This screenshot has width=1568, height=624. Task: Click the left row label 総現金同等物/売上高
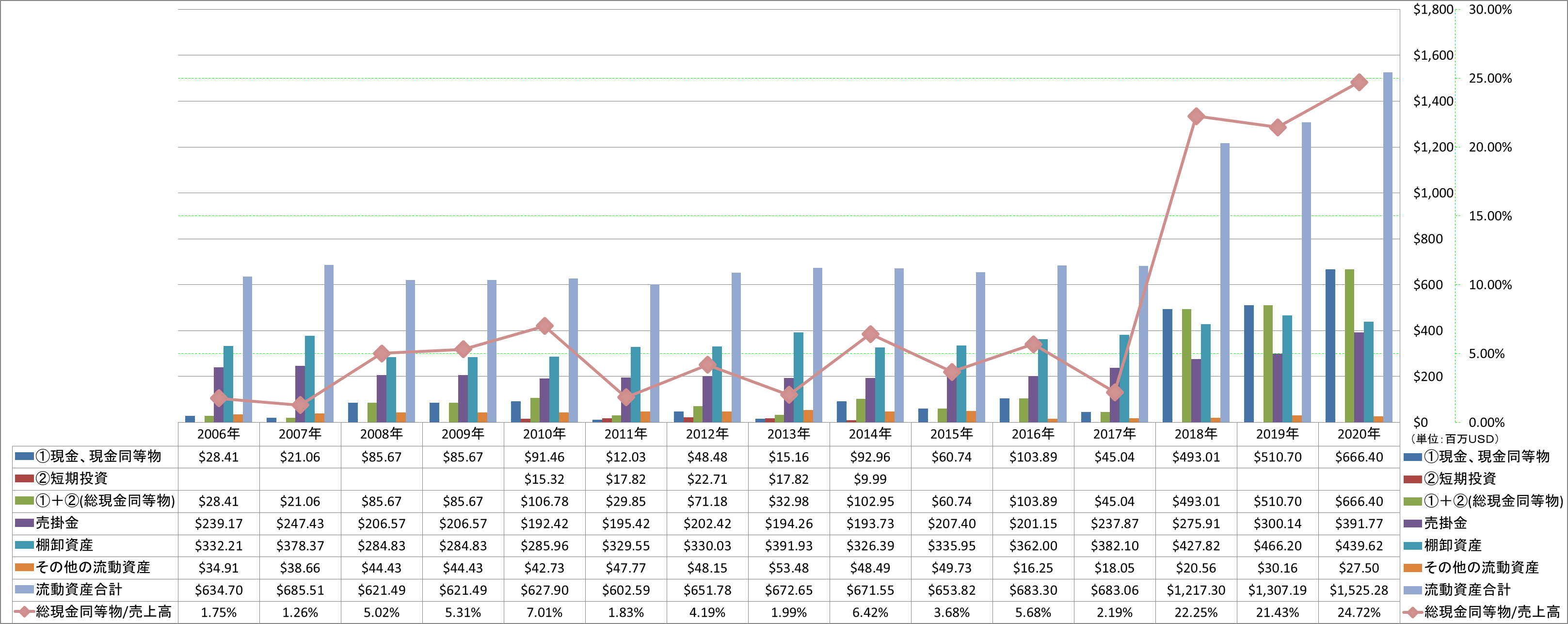pyautogui.click(x=103, y=612)
